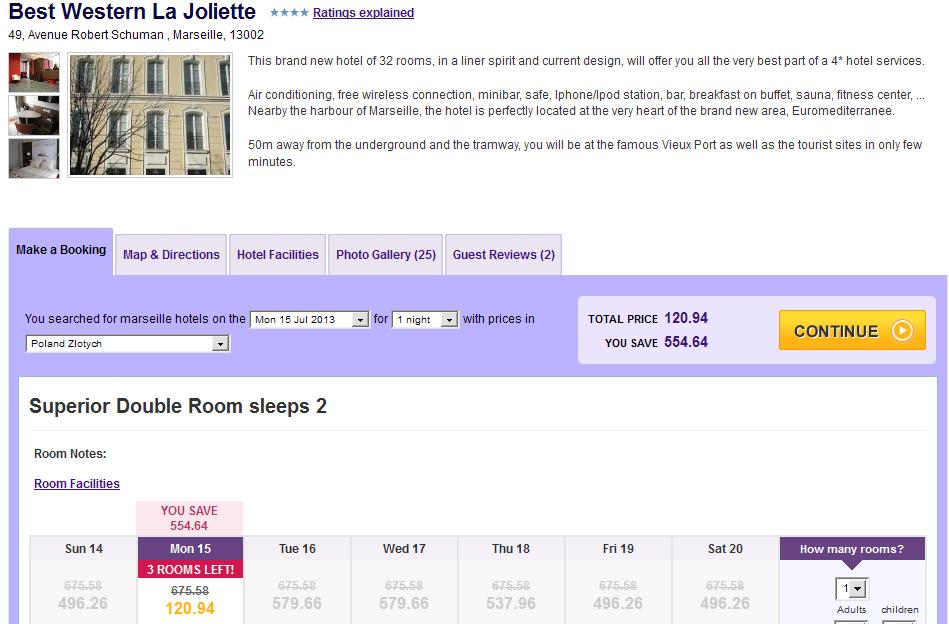
Task: Click the Room Notes: label
Action: [x=70, y=454]
